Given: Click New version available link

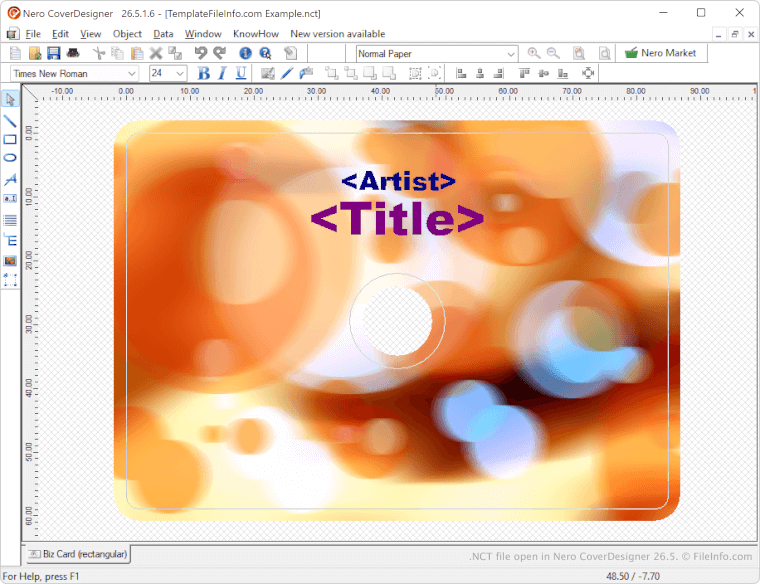Looking at the screenshot, I should [337, 34].
